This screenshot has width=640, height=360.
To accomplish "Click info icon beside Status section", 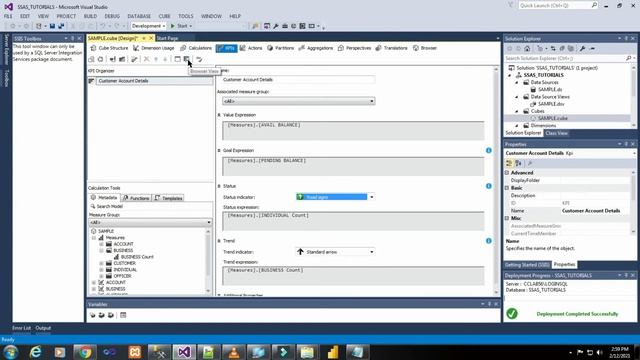I will pos(489,186).
